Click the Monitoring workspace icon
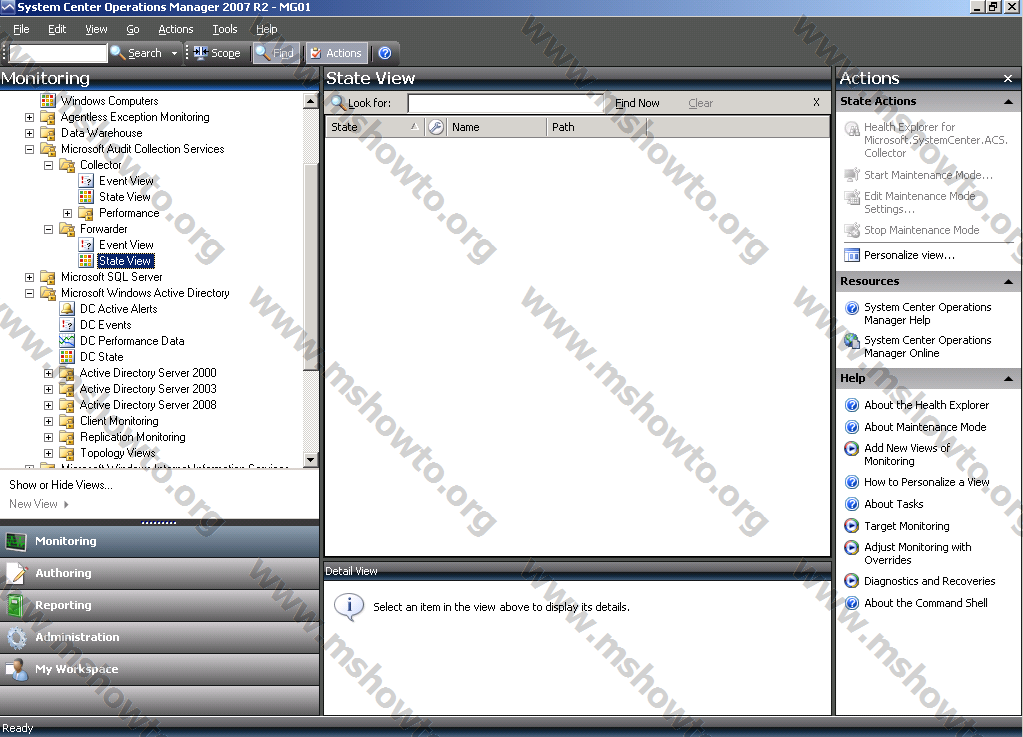Screen dimensions: 1023x737 (x=16, y=541)
